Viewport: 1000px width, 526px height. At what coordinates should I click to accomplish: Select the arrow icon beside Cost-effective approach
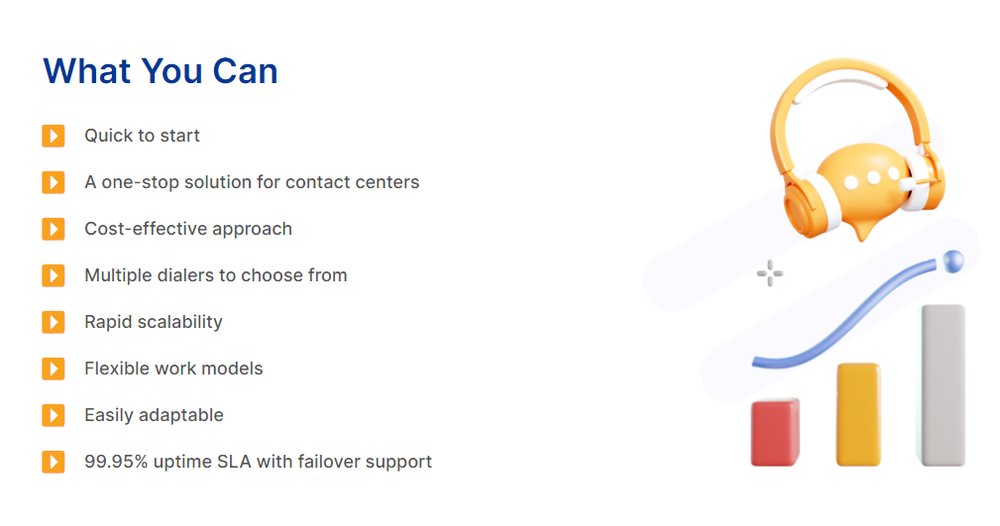click(x=54, y=229)
